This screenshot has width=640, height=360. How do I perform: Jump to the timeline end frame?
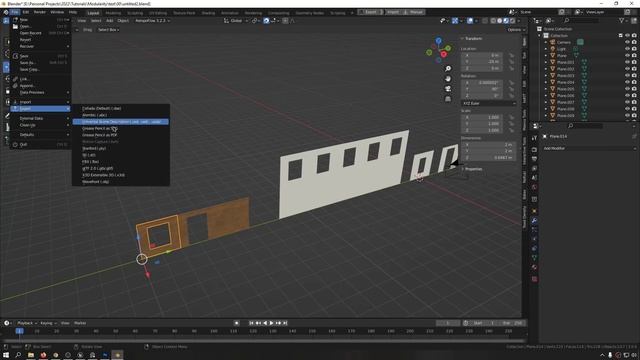285,323
